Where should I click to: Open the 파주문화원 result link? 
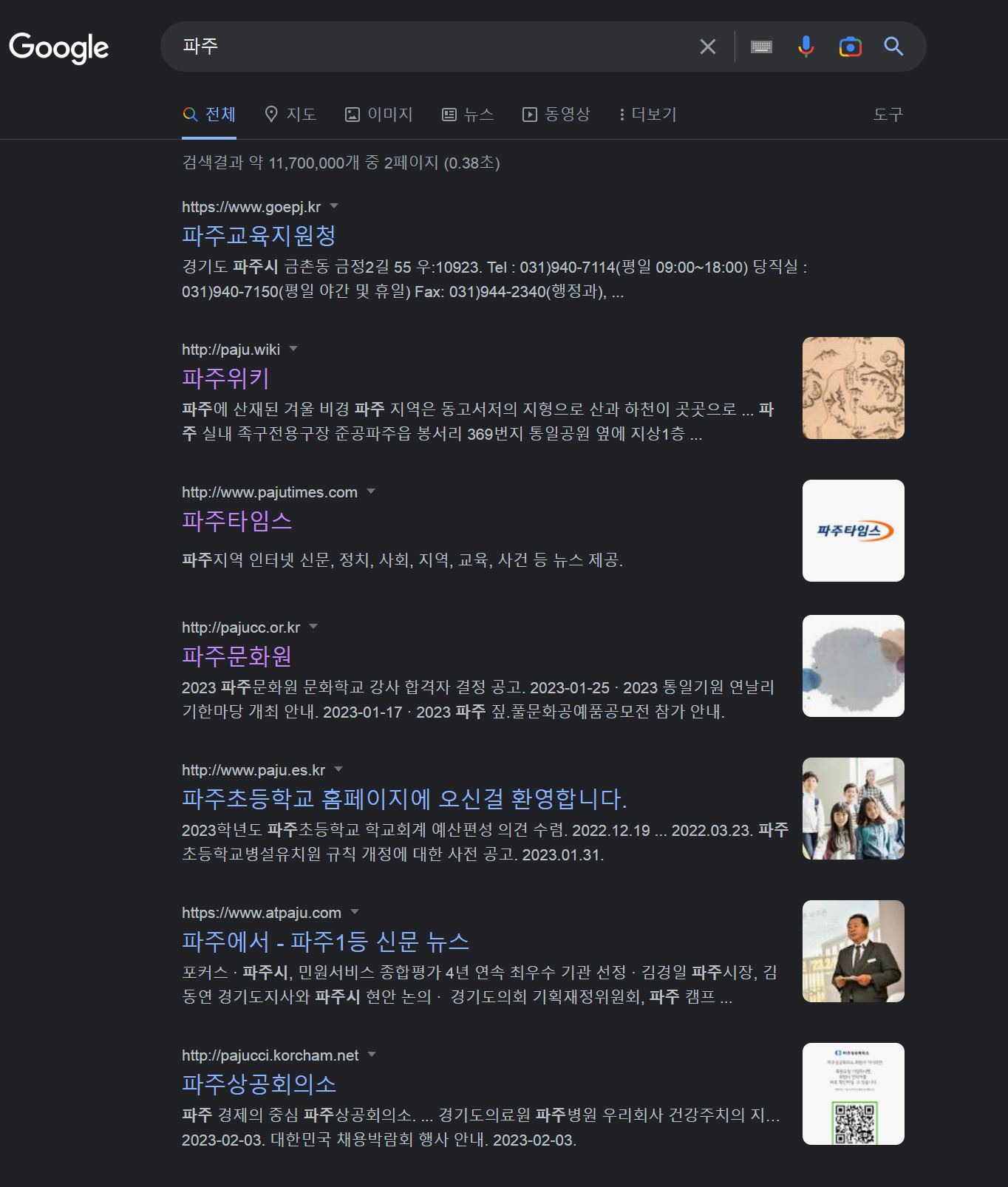(x=236, y=656)
